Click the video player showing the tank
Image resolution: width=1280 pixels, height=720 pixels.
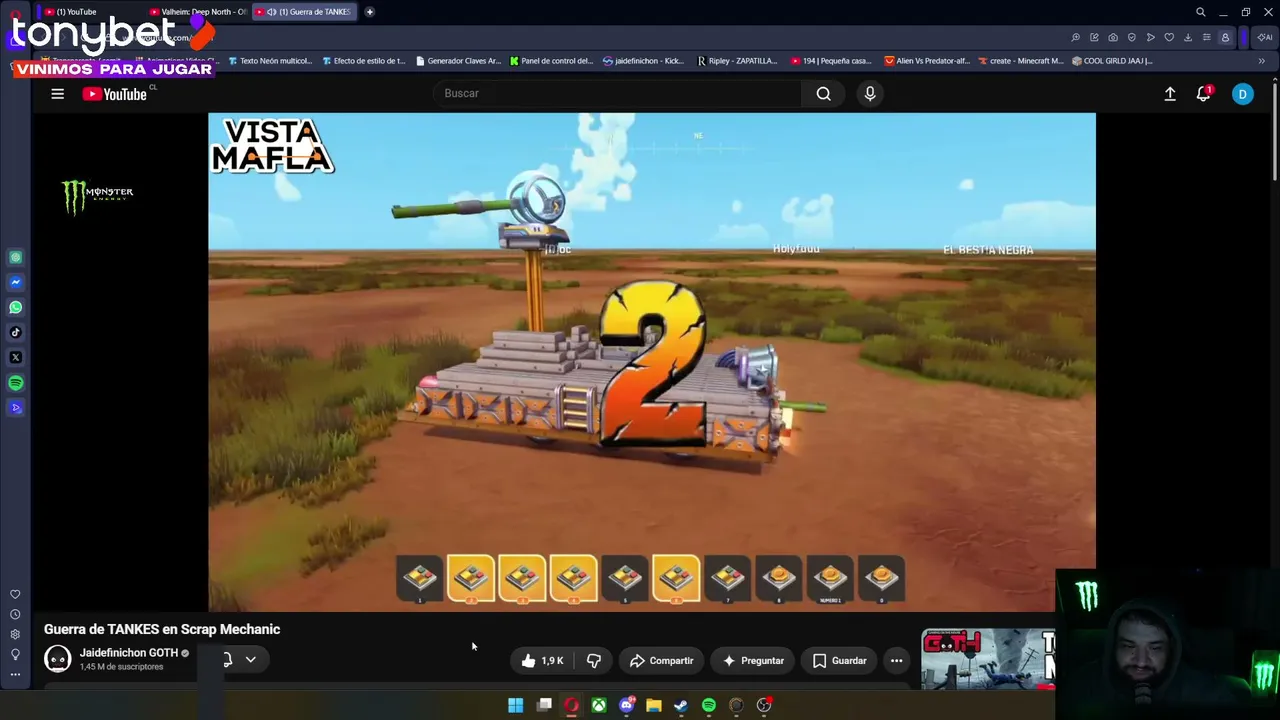[x=652, y=362]
